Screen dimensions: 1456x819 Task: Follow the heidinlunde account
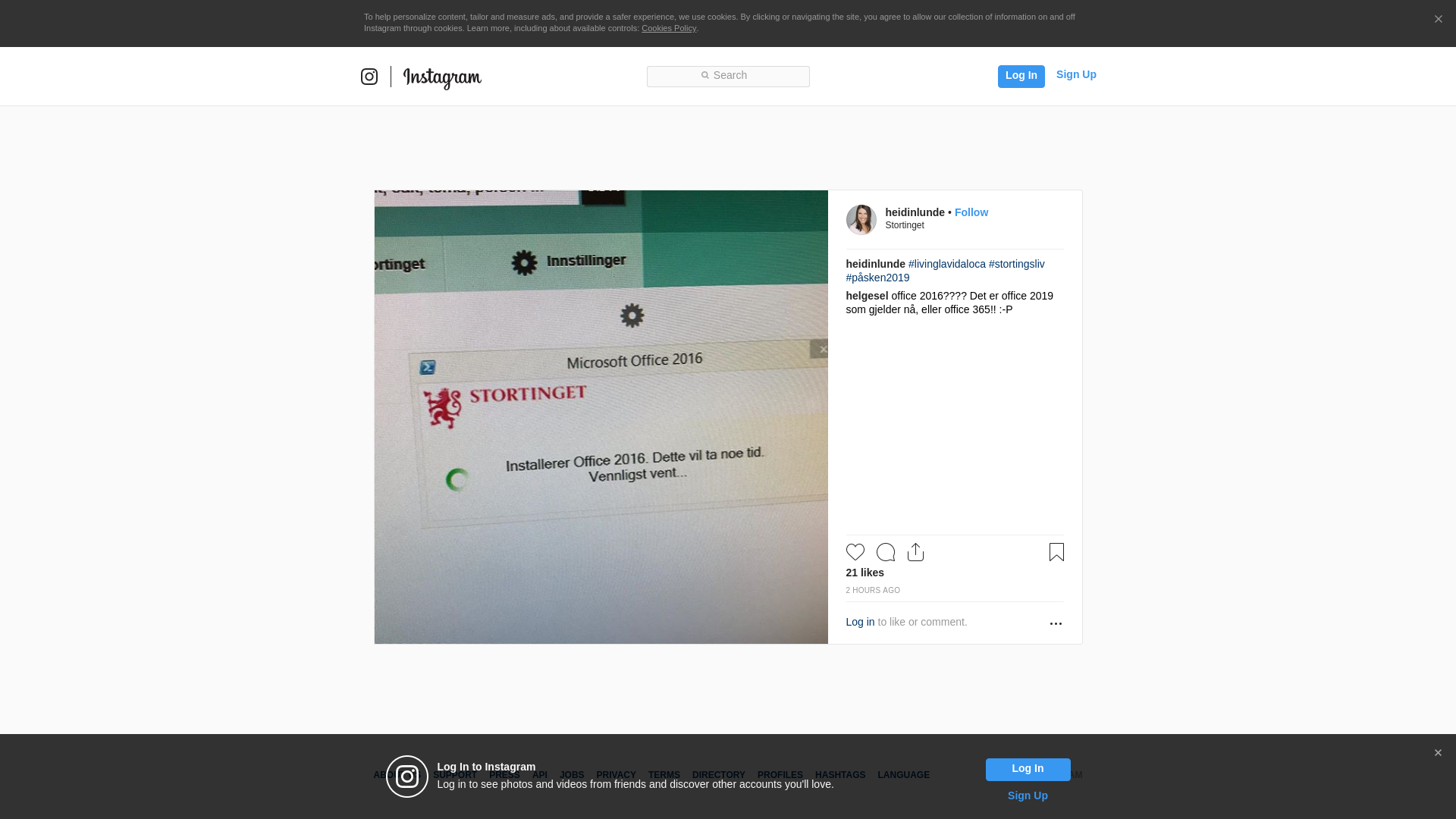971,212
